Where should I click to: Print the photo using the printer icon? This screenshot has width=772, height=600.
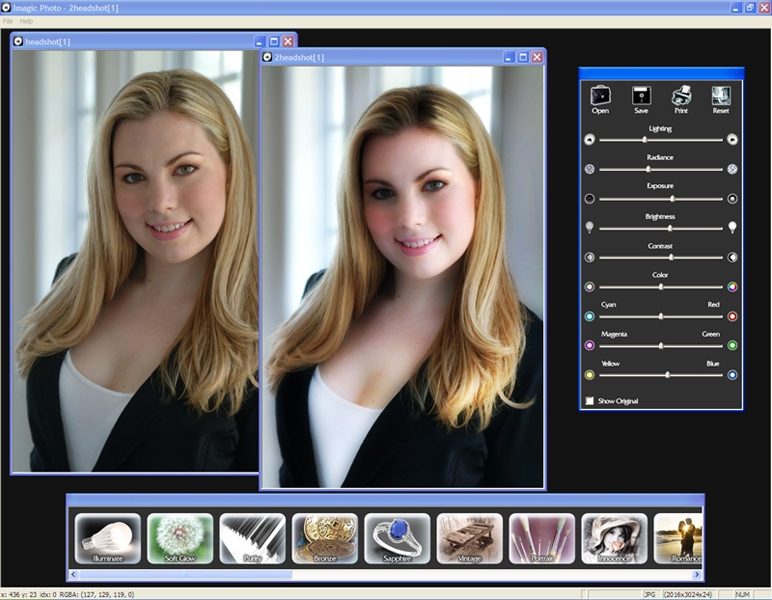click(681, 96)
